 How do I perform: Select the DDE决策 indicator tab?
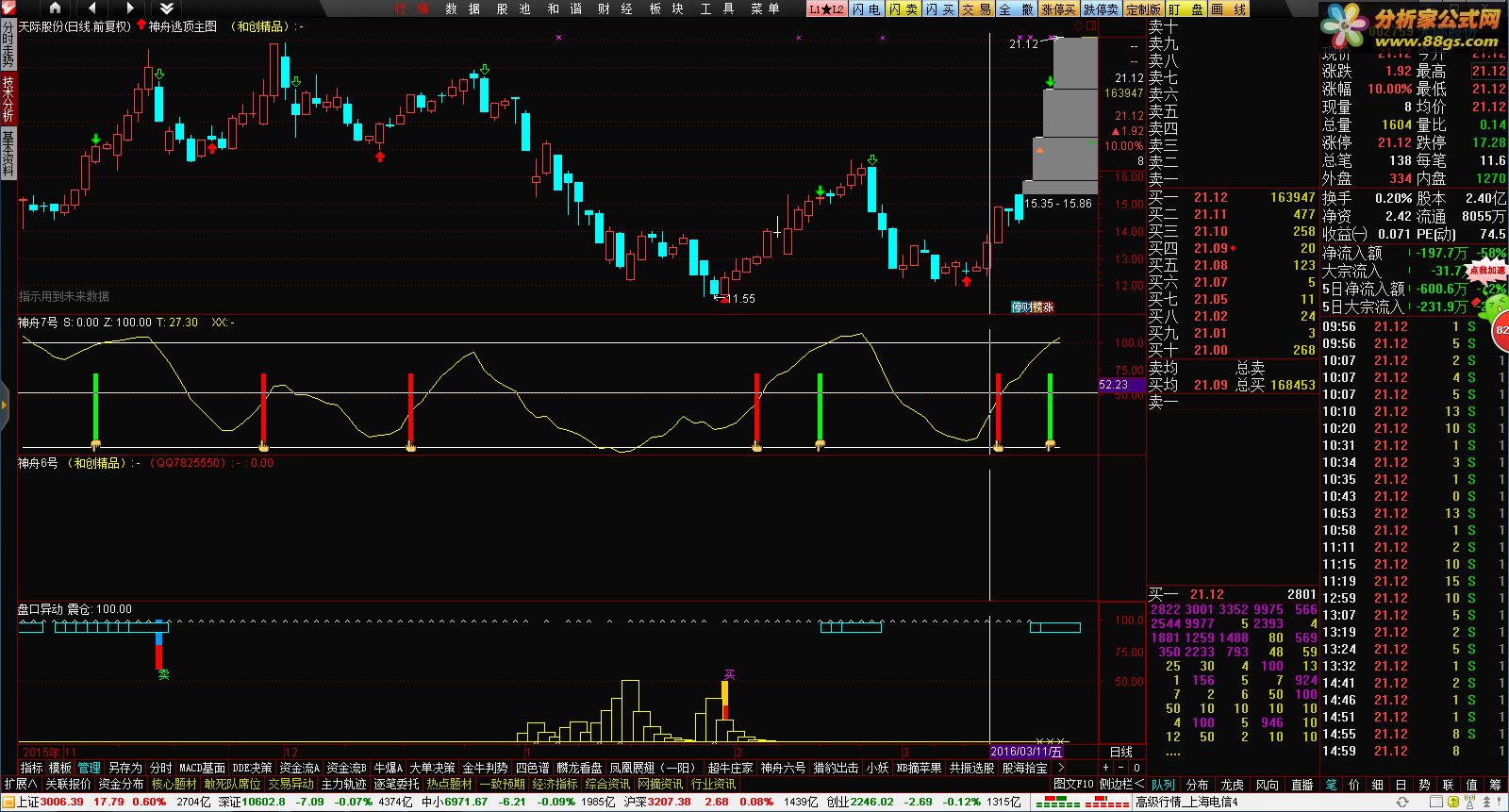252,768
